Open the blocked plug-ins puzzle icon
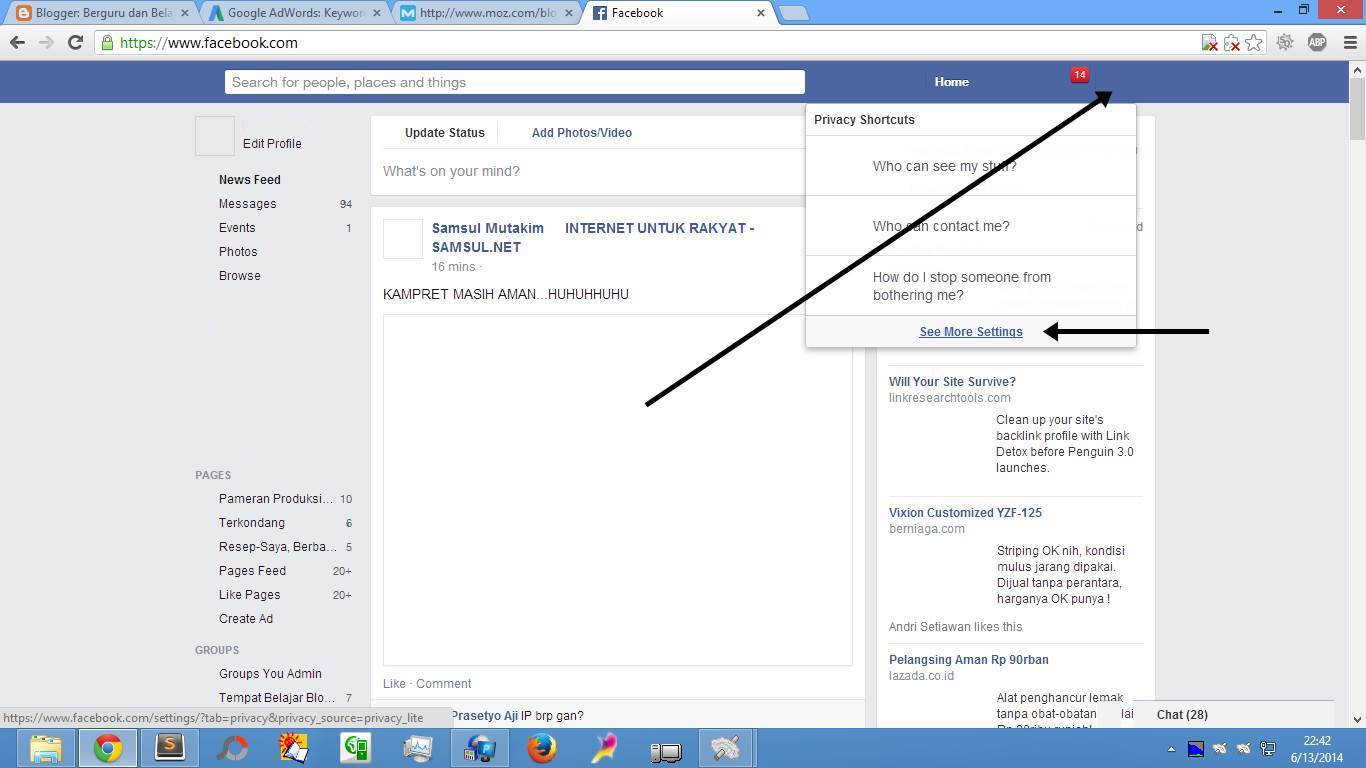Image resolution: width=1366 pixels, height=768 pixels. [1232, 43]
